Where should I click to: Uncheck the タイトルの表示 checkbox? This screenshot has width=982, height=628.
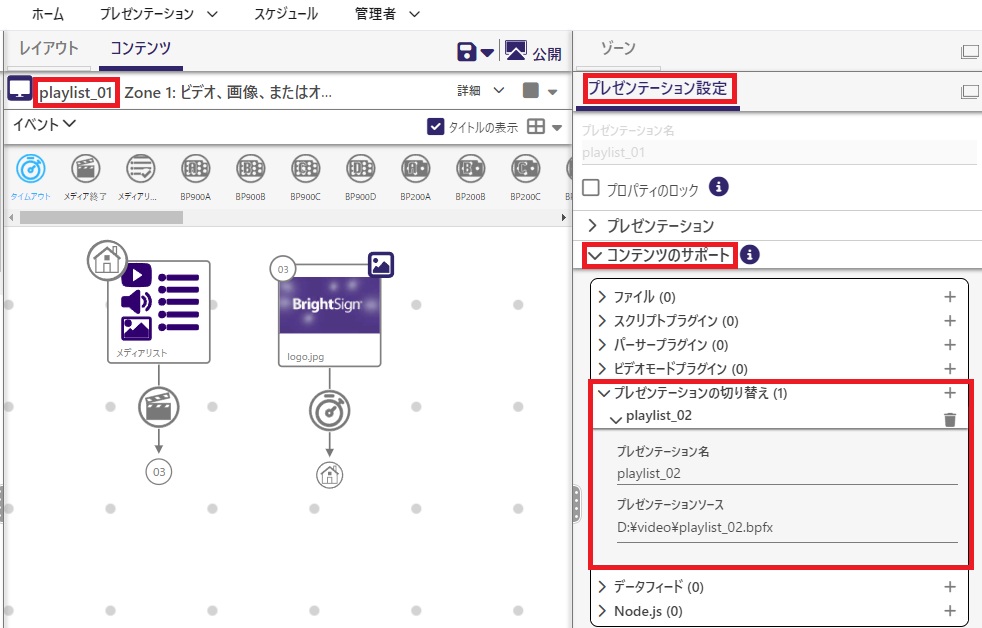pos(435,126)
